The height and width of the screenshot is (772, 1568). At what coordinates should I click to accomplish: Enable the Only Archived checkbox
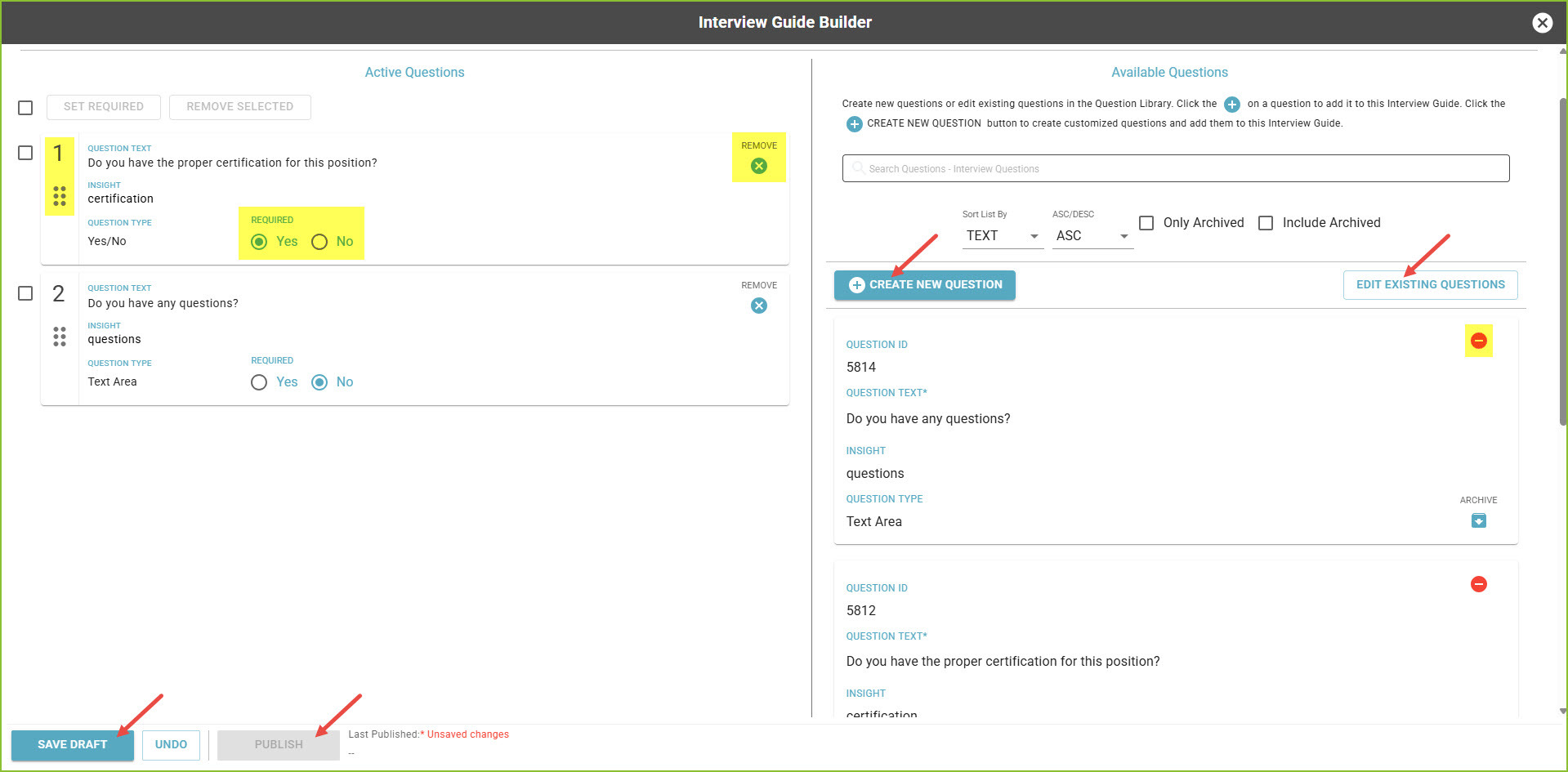coord(1146,223)
